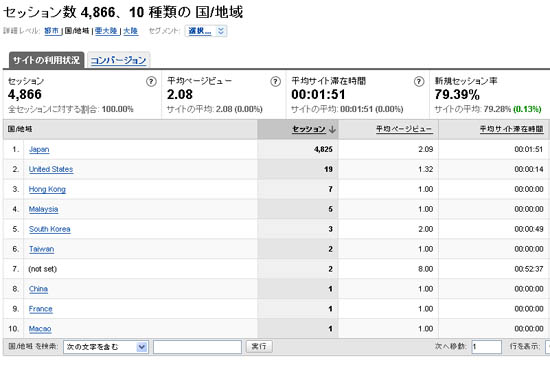Select 都市 detail level link
550x376 pixels.
52,31
